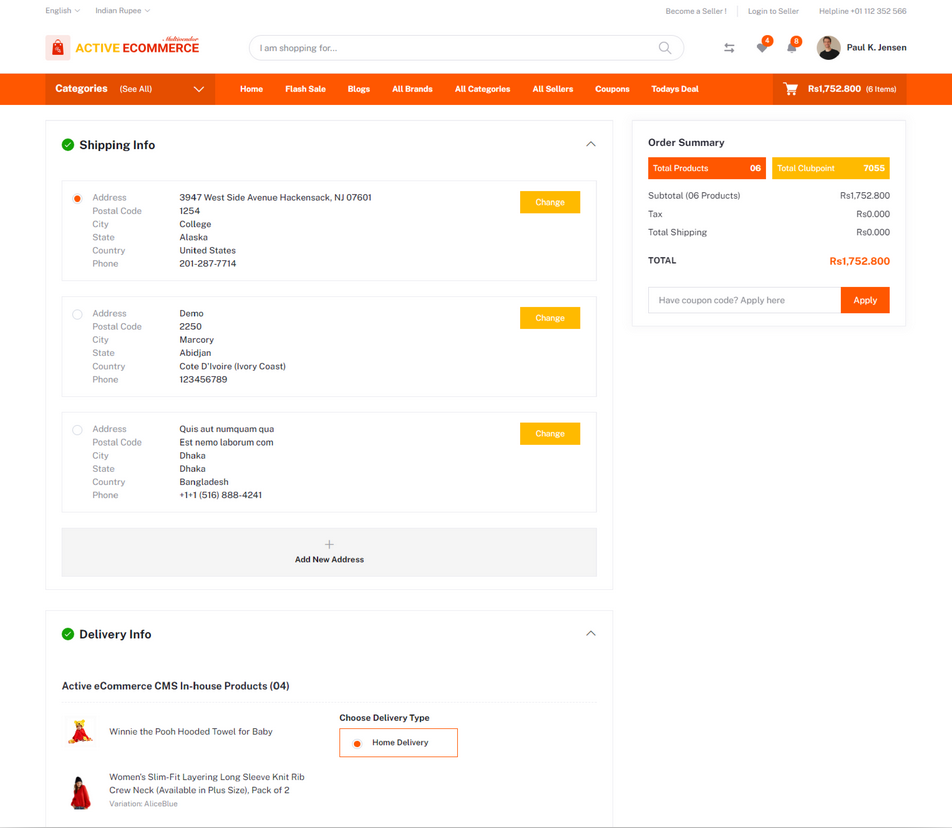This screenshot has width=952, height=828.
Task: Focus the coupon code input field
Action: pos(744,300)
